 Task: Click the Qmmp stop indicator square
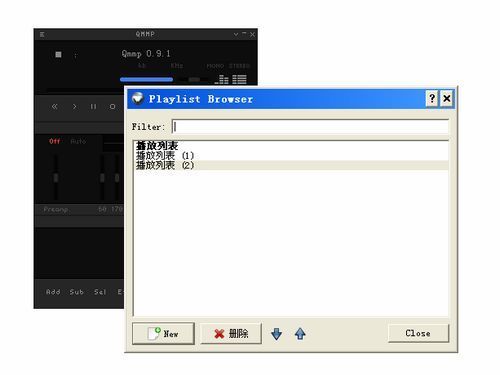click(58, 54)
